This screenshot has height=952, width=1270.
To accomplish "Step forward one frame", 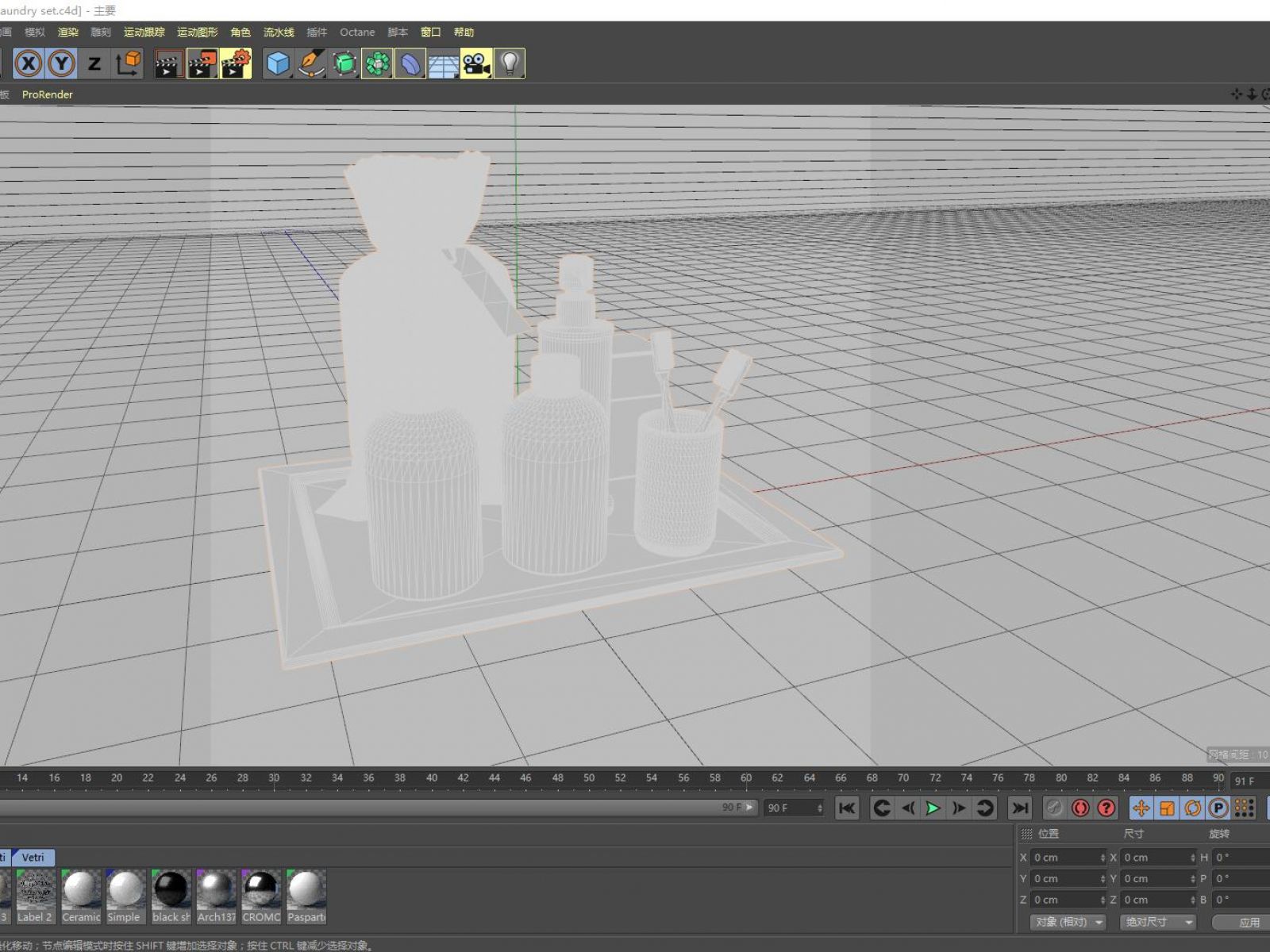I will coord(959,808).
